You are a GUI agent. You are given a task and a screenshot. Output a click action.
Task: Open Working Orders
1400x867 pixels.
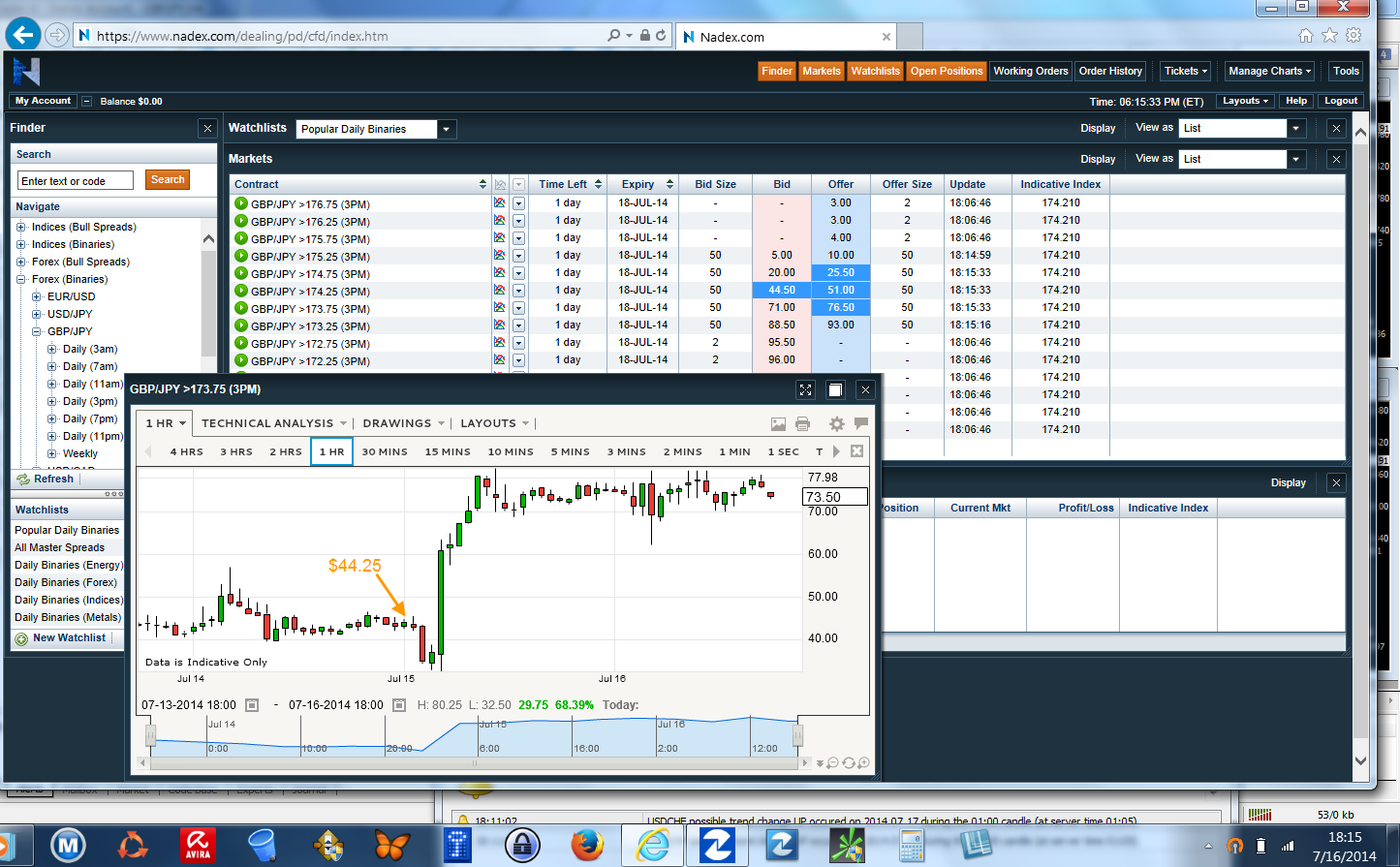tap(1030, 71)
